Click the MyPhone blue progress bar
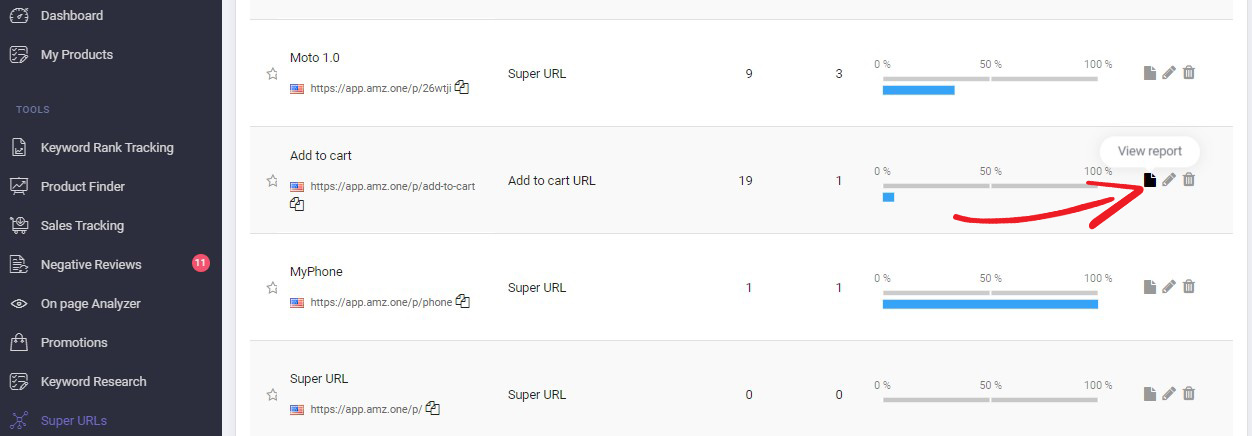Viewport: 1252px width, 436px height. [990, 304]
